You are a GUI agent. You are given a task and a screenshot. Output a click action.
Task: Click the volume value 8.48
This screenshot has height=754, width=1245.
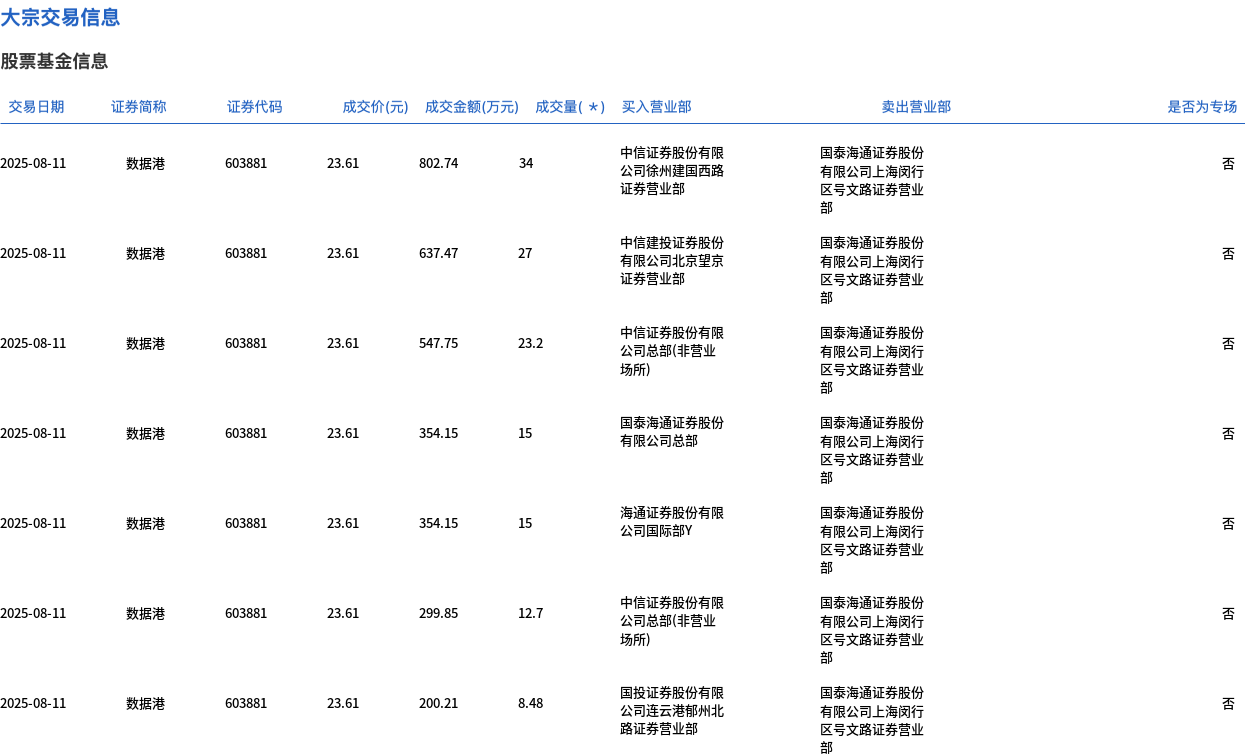click(531, 703)
